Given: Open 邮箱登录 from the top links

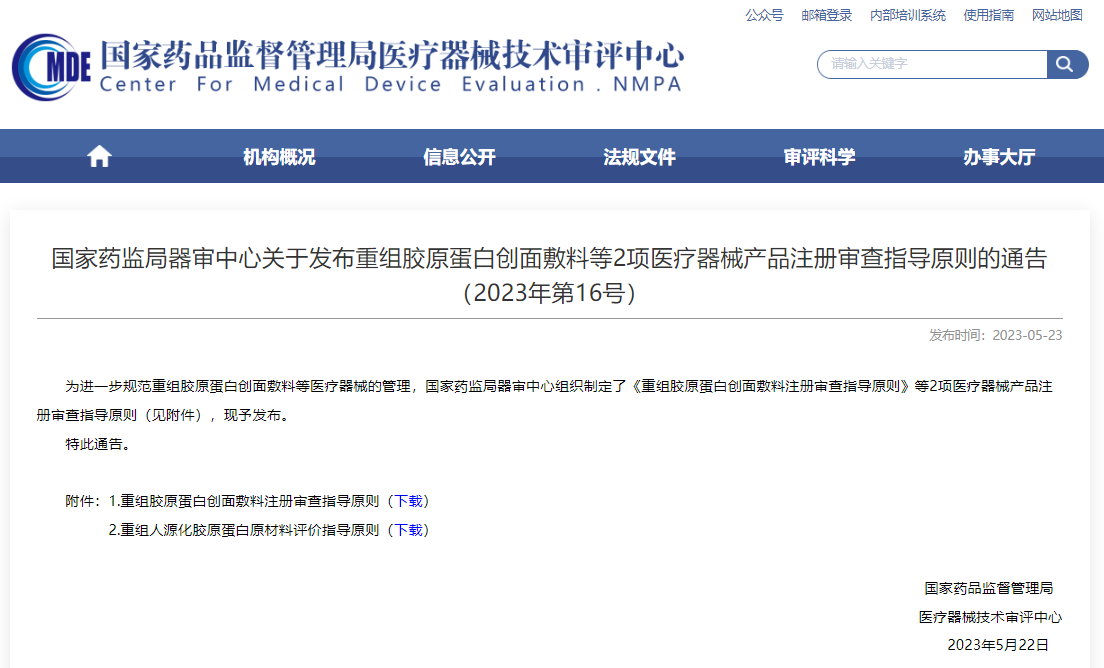Looking at the screenshot, I should click(826, 15).
